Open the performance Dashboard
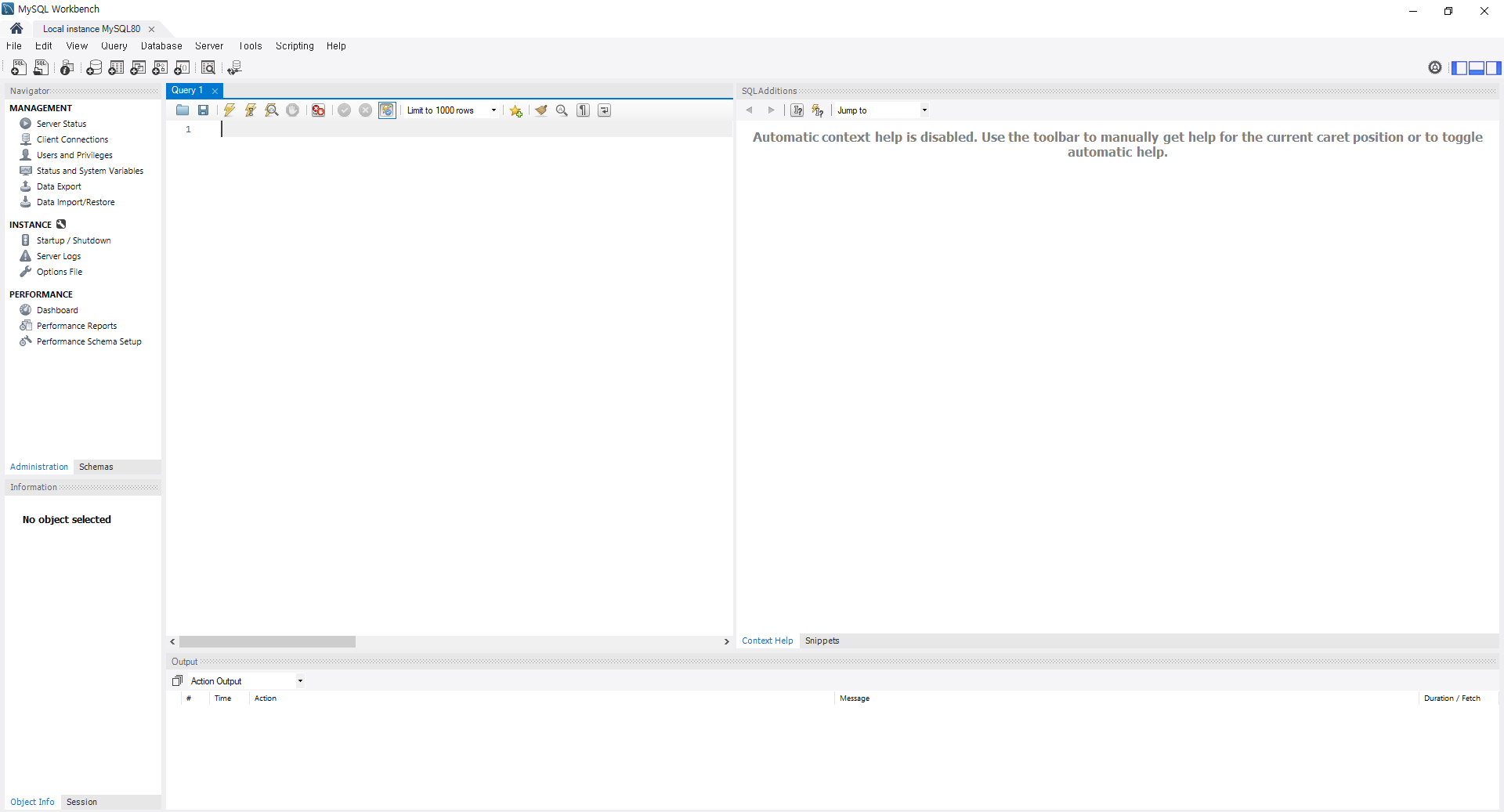Viewport: 1504px width, 812px height. click(x=57, y=310)
